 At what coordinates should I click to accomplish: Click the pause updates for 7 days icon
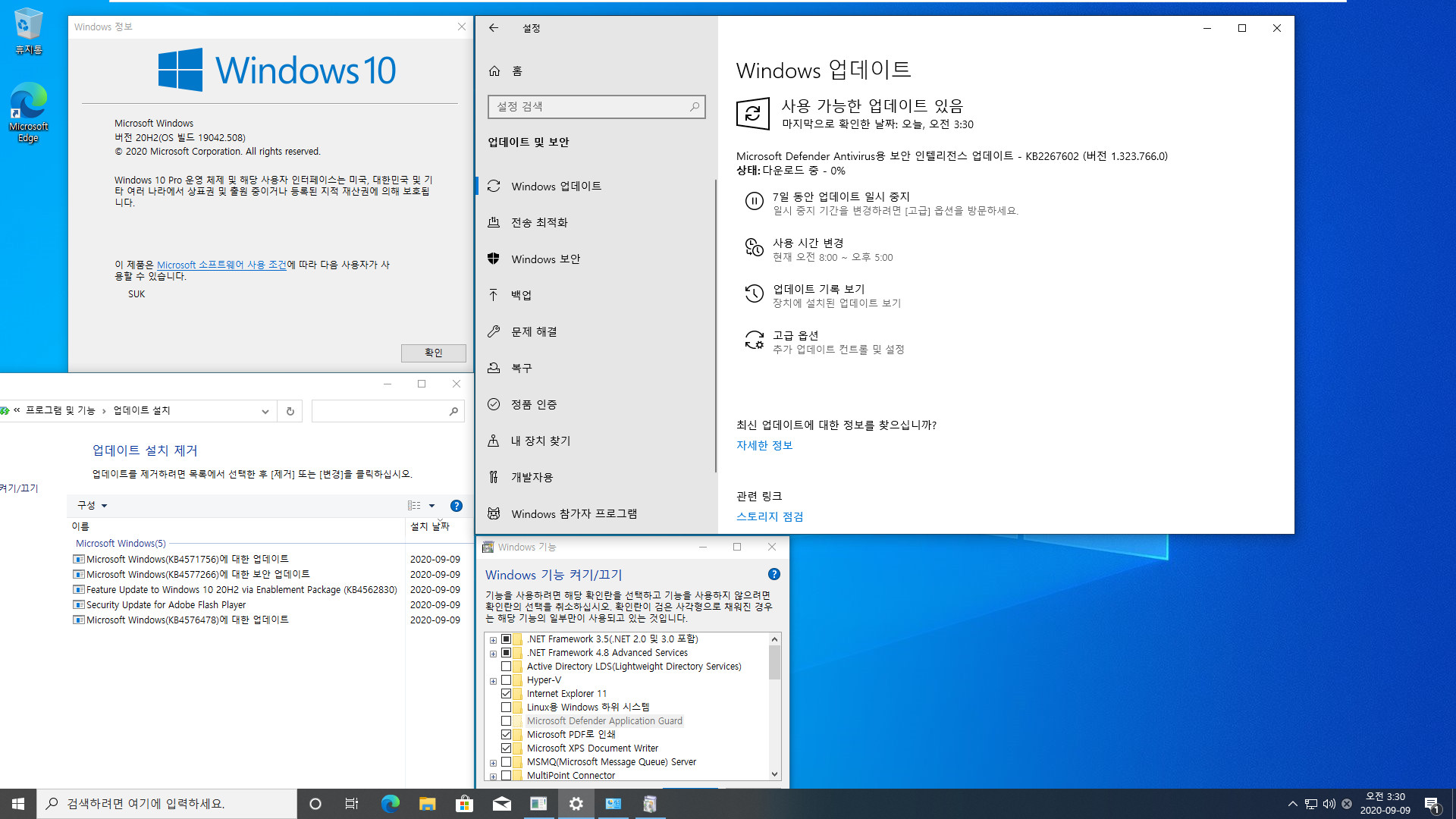click(754, 201)
